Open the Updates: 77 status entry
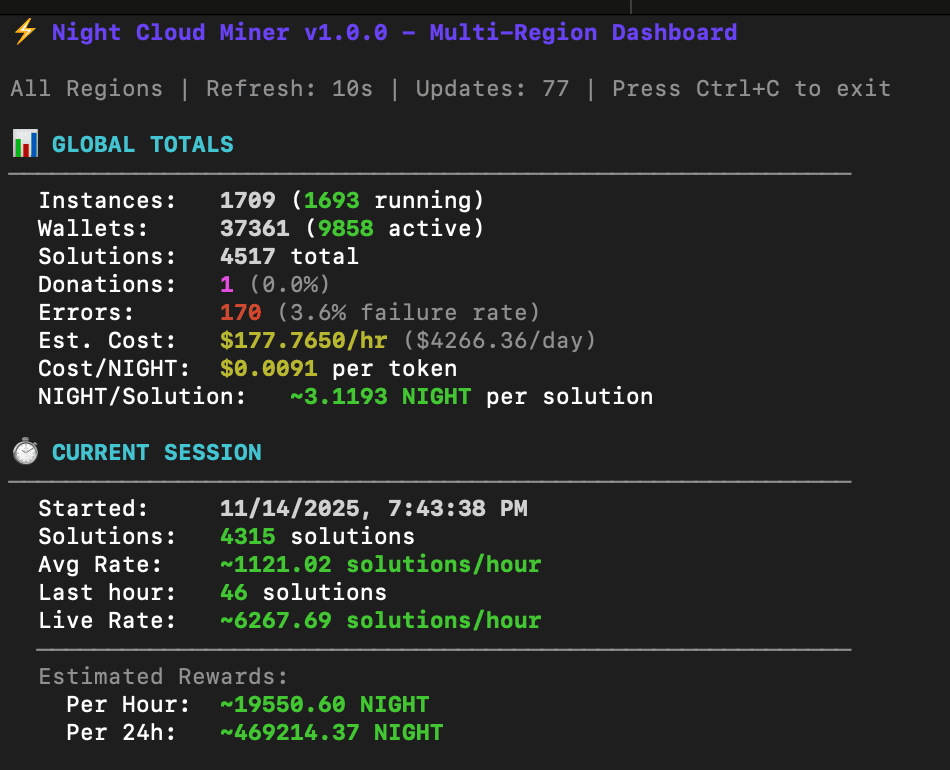 coord(491,88)
